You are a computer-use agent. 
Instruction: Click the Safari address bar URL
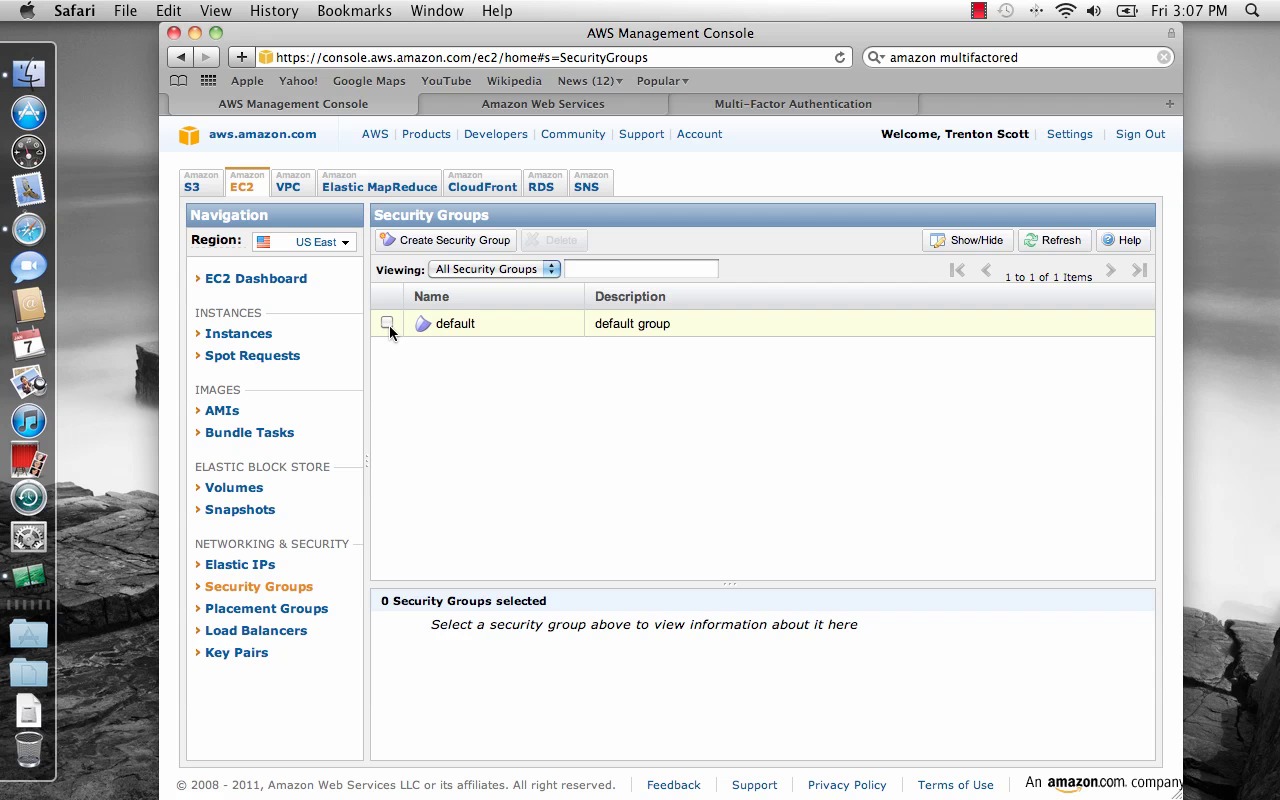click(x=462, y=57)
